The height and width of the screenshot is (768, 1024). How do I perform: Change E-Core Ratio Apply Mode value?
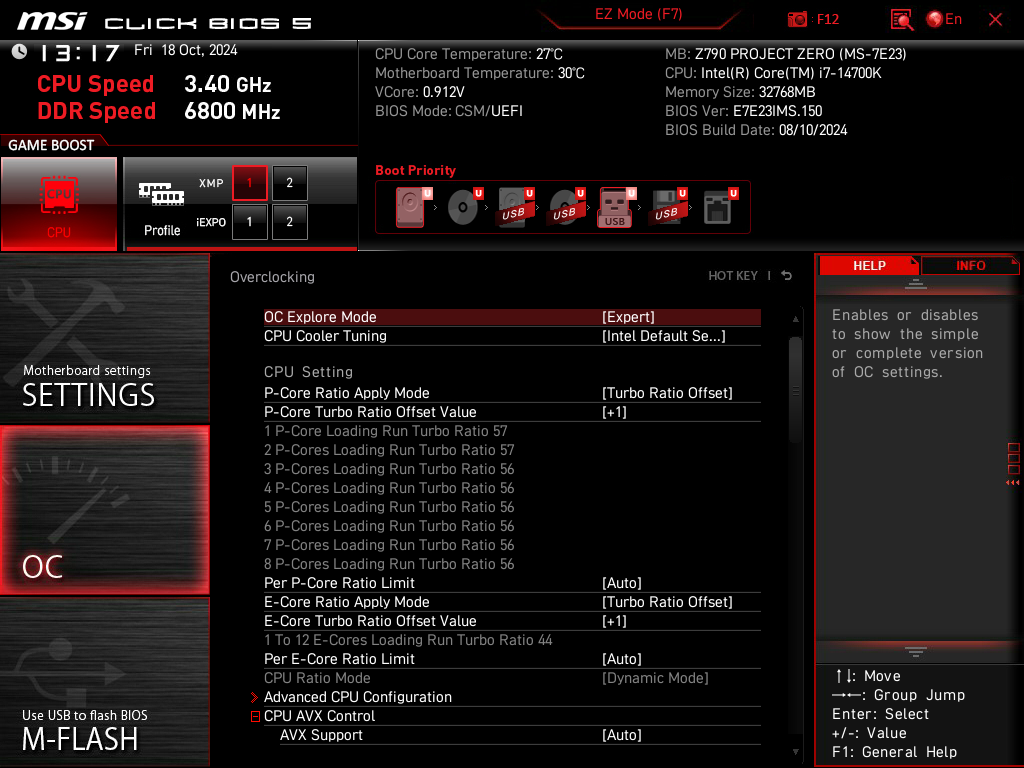667,602
